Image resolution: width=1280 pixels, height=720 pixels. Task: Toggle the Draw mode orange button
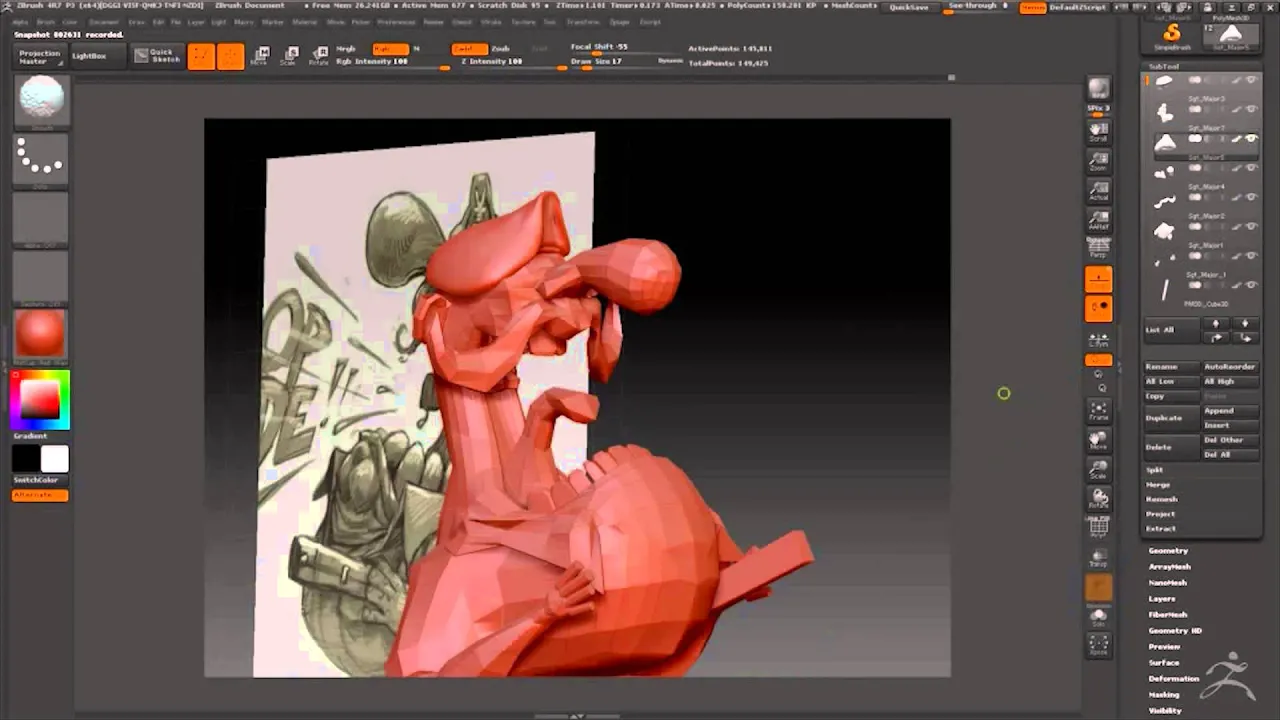coord(231,56)
